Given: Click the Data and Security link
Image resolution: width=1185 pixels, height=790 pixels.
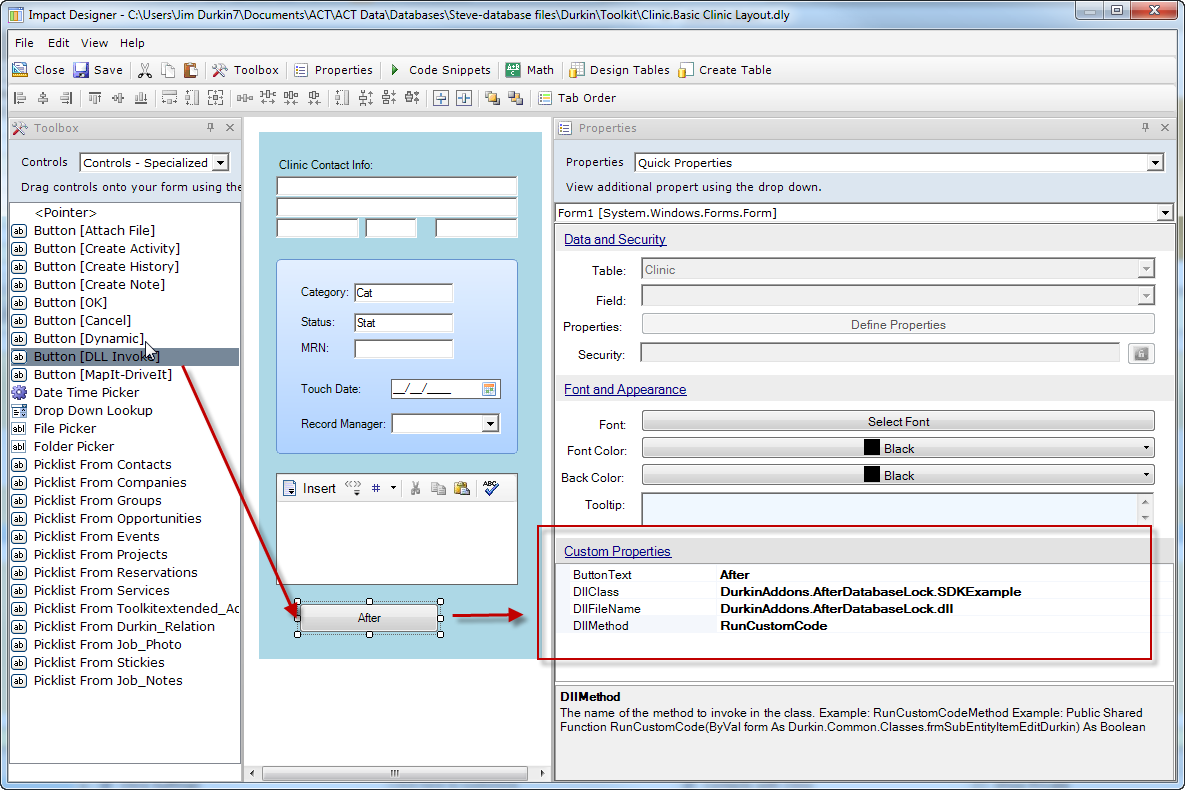Looking at the screenshot, I should click(614, 240).
